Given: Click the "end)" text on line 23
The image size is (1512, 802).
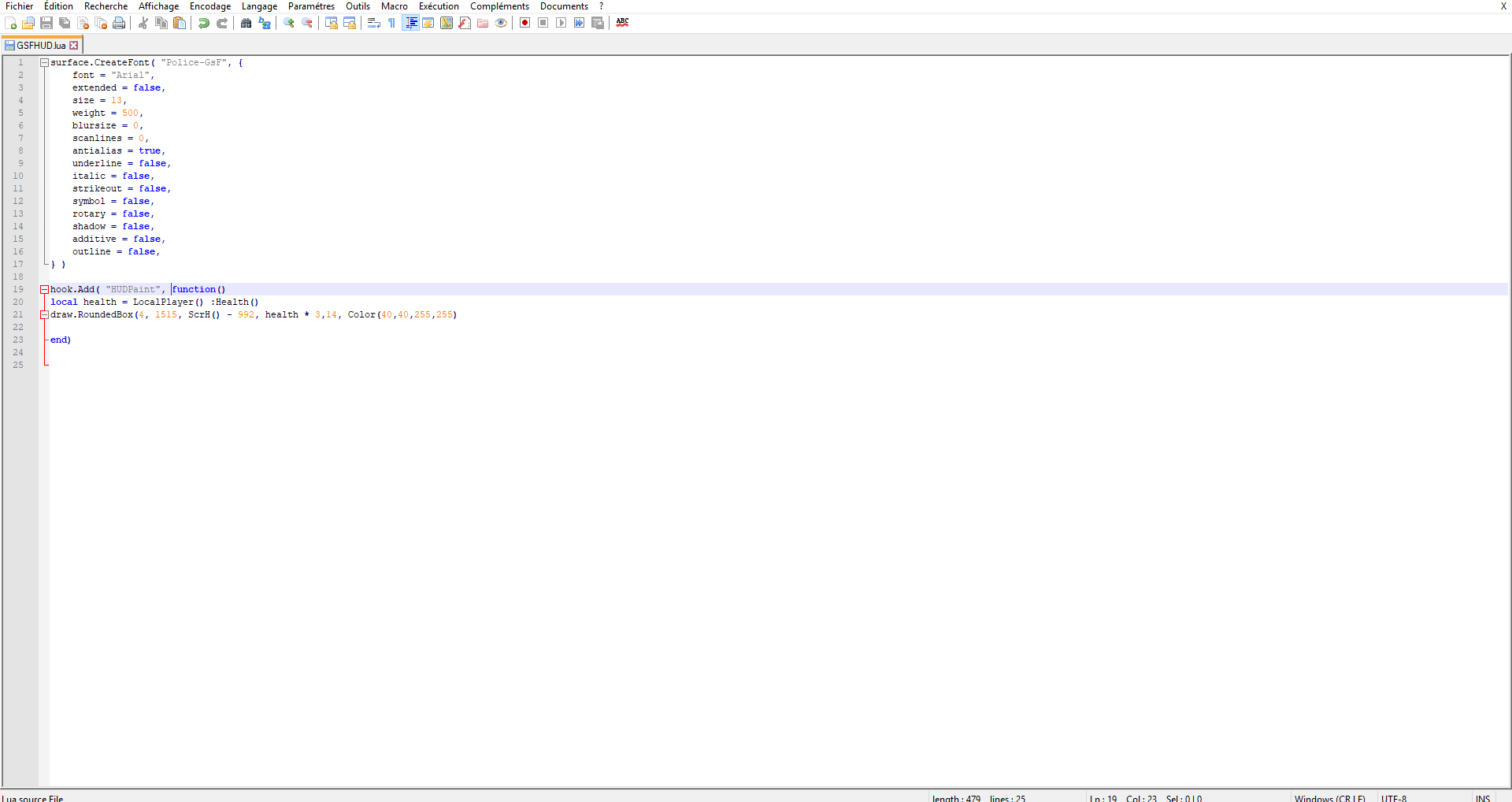Looking at the screenshot, I should [x=61, y=340].
